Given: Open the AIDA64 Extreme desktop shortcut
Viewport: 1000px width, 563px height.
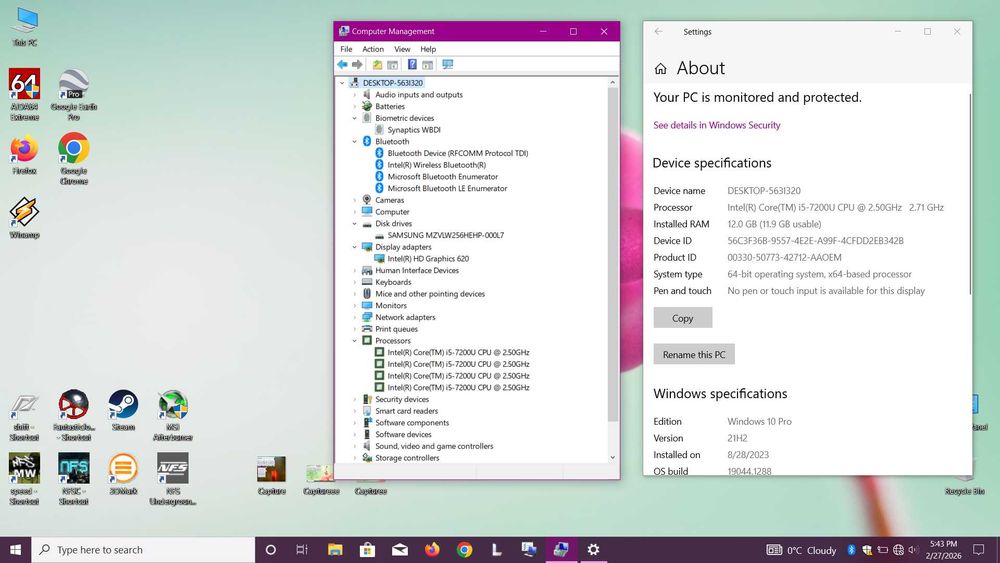Looking at the screenshot, I should 24,94.
